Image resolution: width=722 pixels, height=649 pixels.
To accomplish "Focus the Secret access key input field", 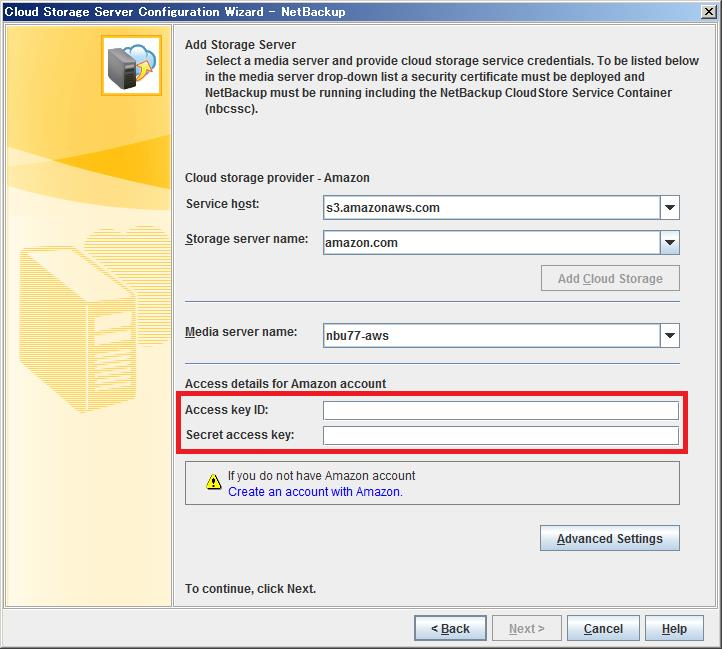I will click(501, 435).
